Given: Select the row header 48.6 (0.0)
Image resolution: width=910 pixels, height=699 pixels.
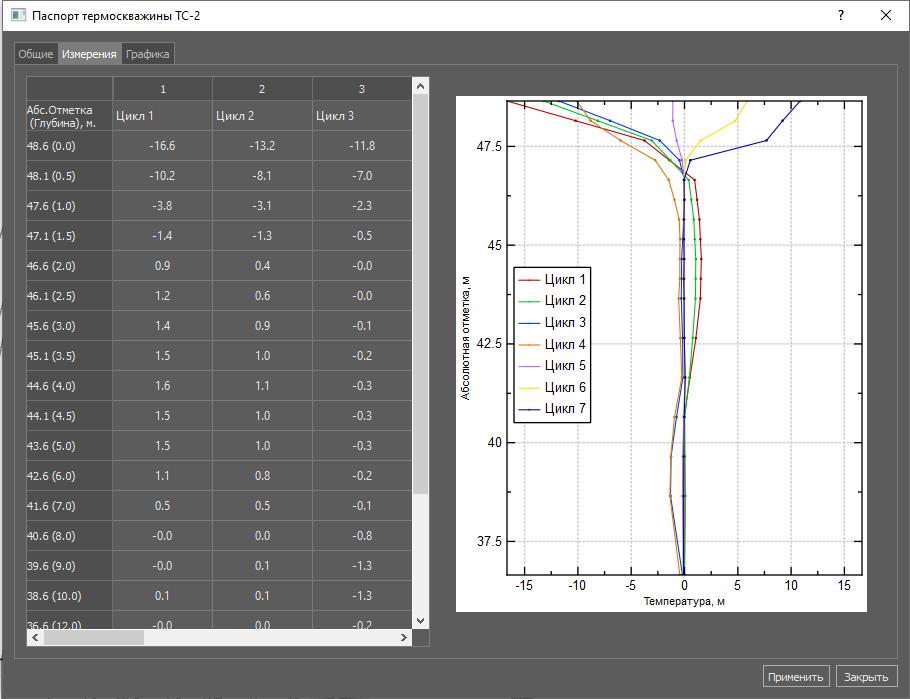Looking at the screenshot, I should pyautogui.click(x=69, y=146).
